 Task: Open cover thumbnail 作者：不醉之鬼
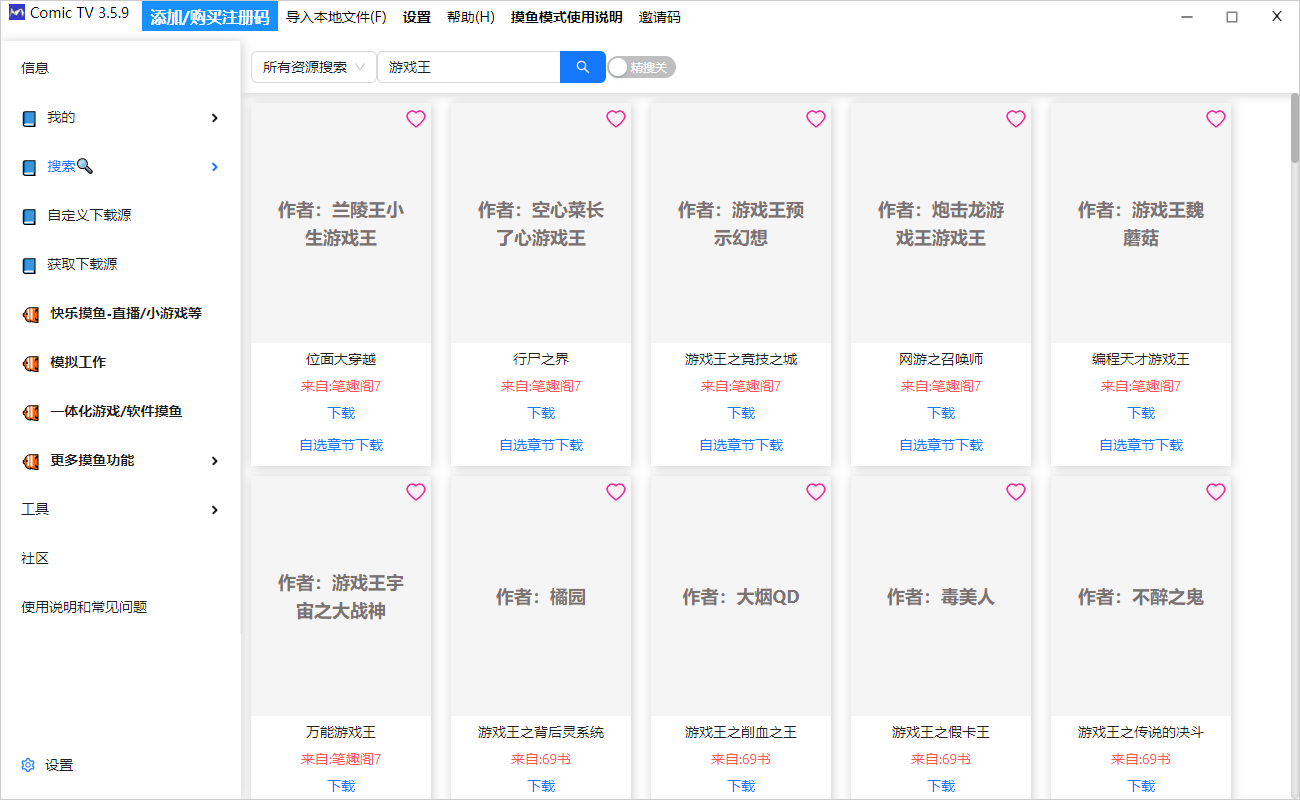click(x=1141, y=596)
